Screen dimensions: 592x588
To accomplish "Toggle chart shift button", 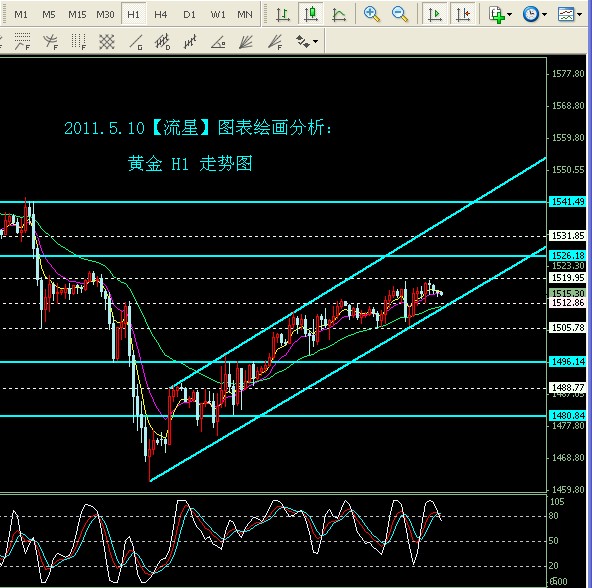I will [463, 14].
